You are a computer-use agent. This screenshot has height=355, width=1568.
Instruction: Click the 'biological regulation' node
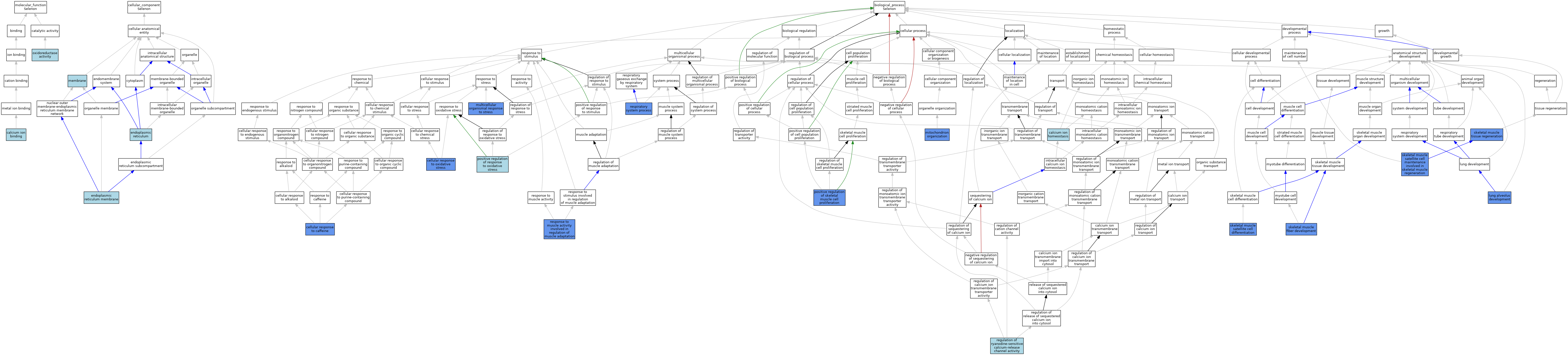(799, 31)
